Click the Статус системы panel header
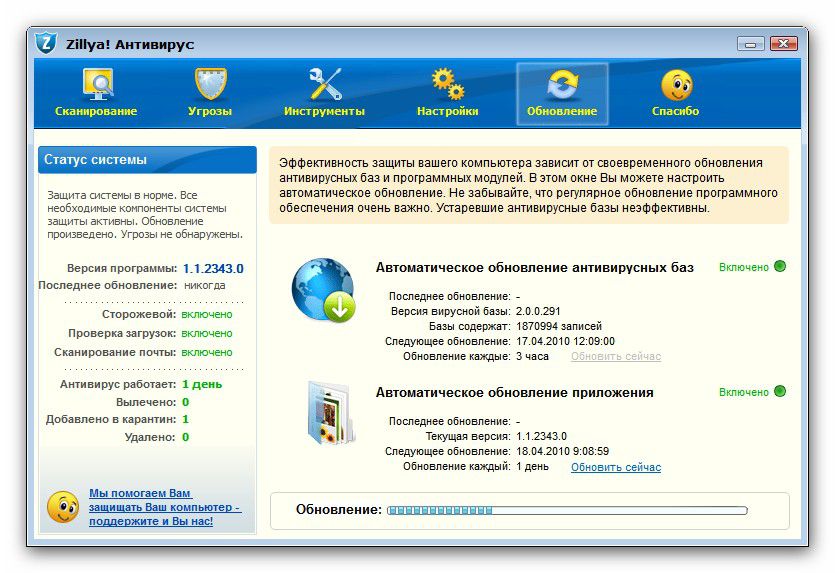Screen dimensions: 835x573 [148, 160]
